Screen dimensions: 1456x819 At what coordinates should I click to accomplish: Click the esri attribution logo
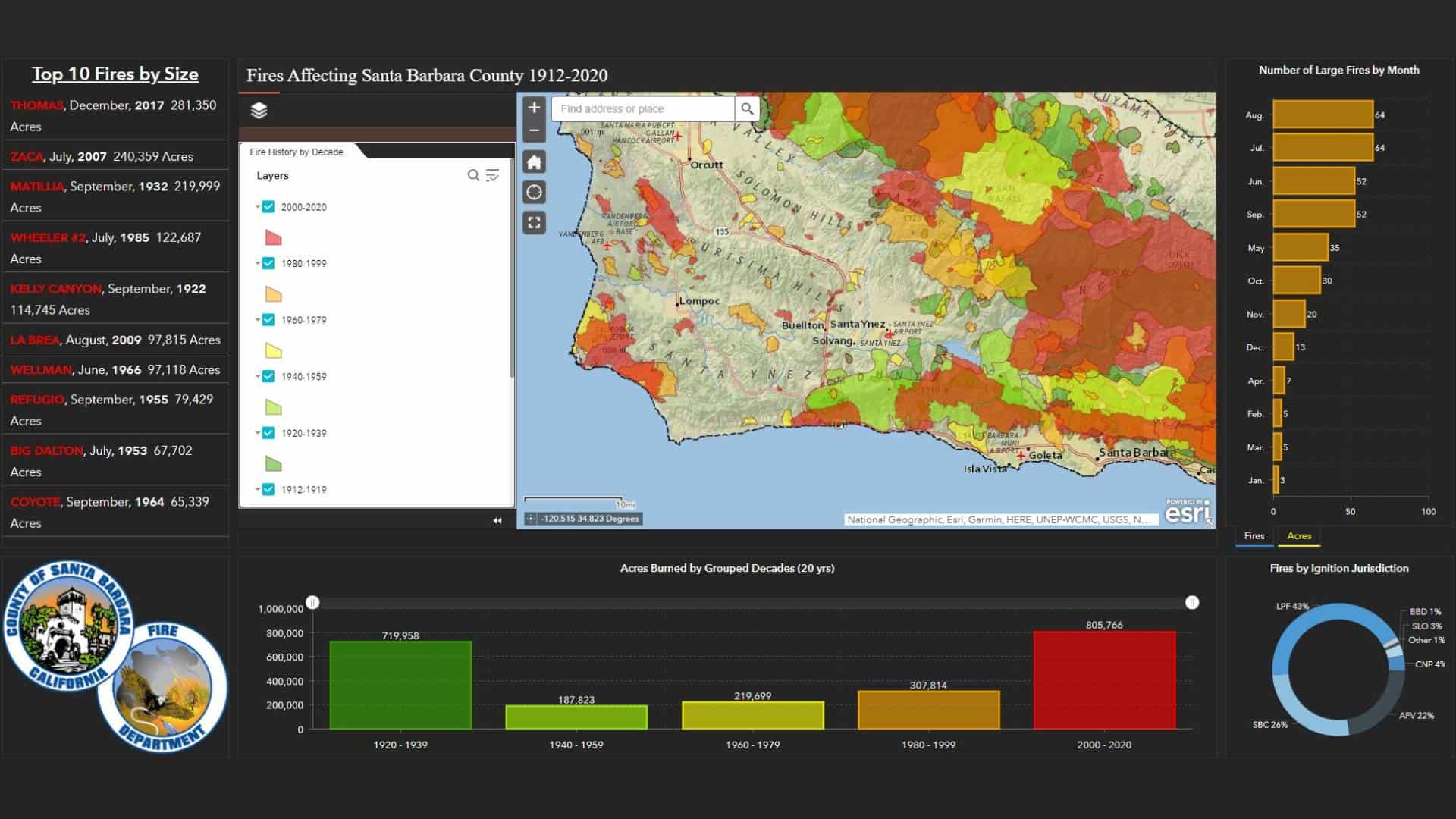1189,514
